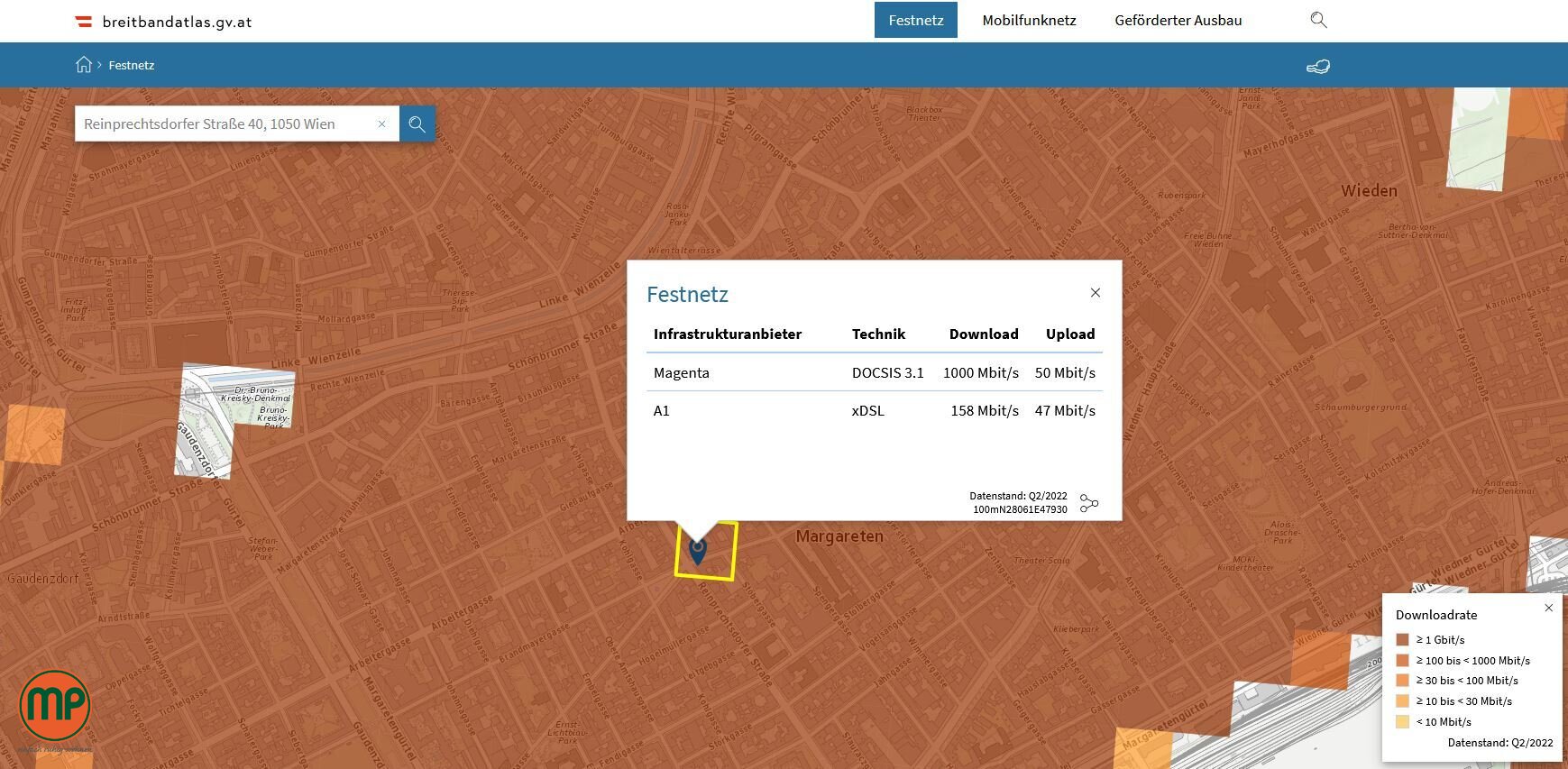The width and height of the screenshot is (1568, 769).
Task: Click the icon in the blue bar
Action: (x=1317, y=66)
